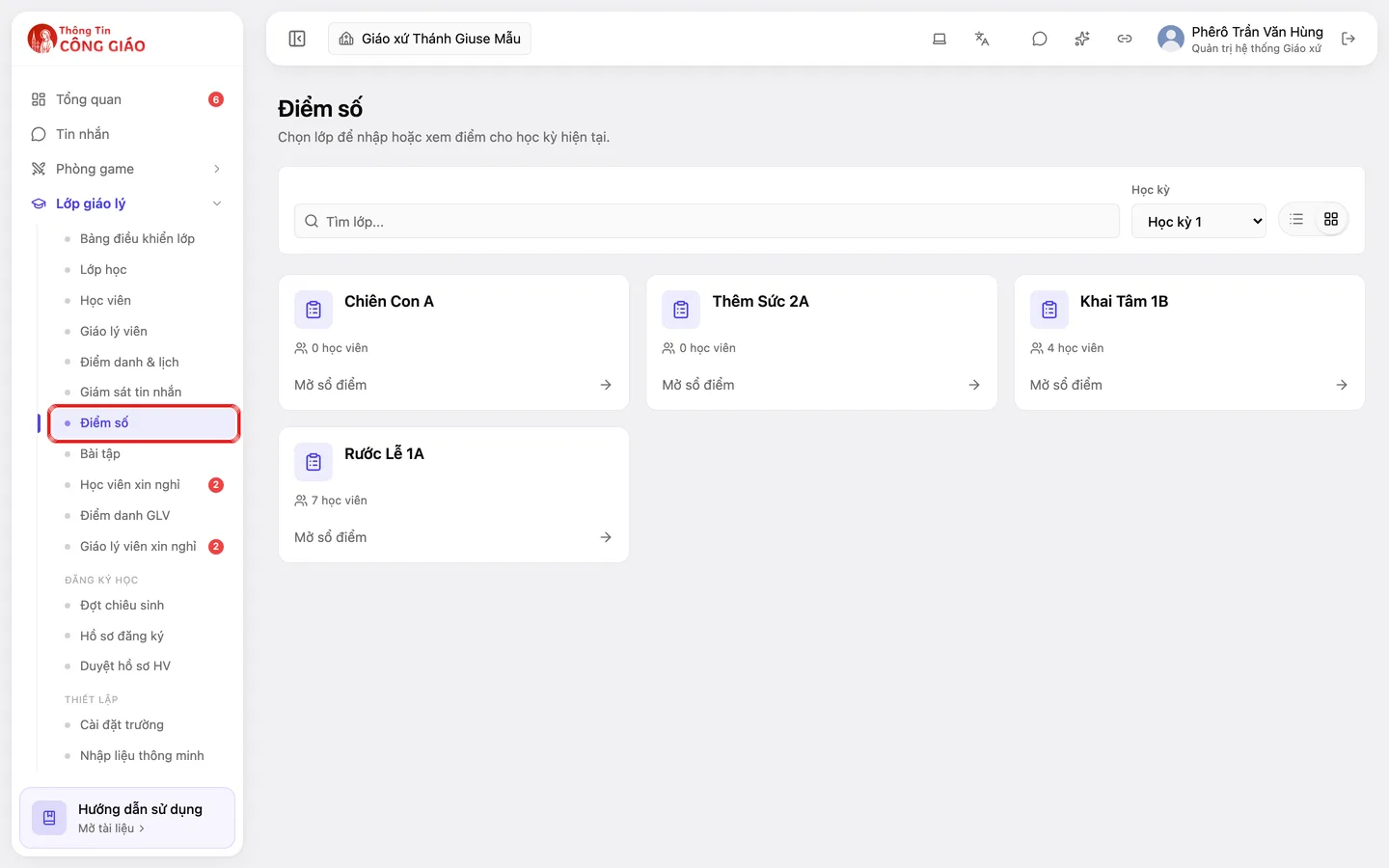
Task: Click the sparkles AI icon in header
Action: (x=1082, y=39)
